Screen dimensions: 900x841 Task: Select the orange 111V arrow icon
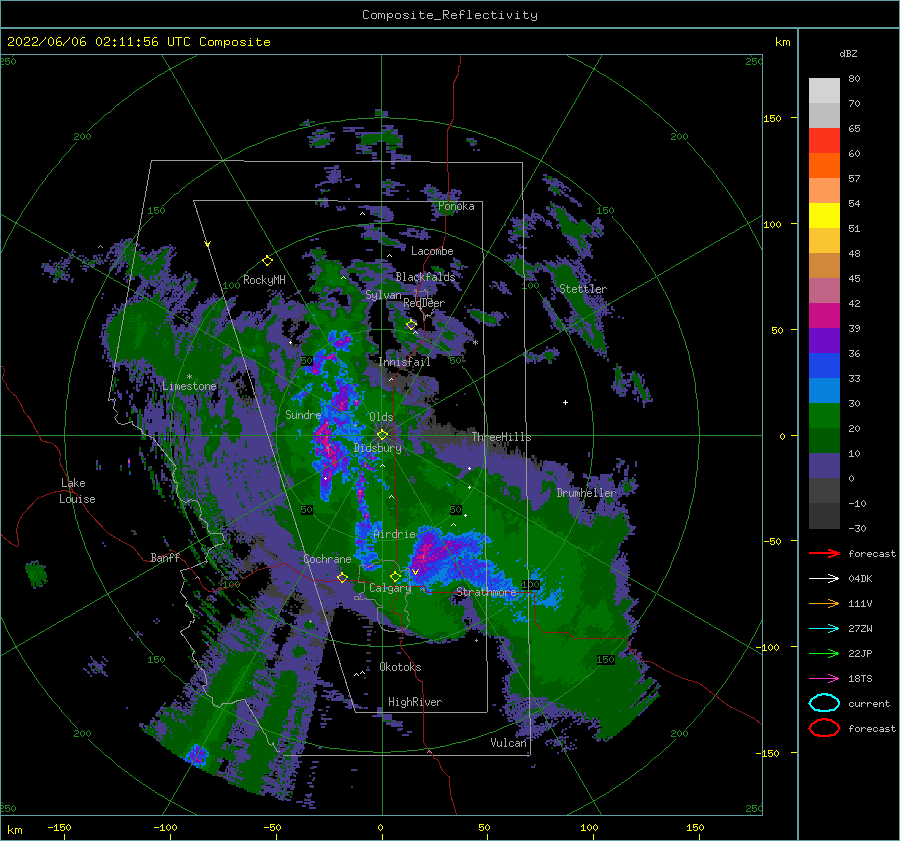tap(824, 603)
